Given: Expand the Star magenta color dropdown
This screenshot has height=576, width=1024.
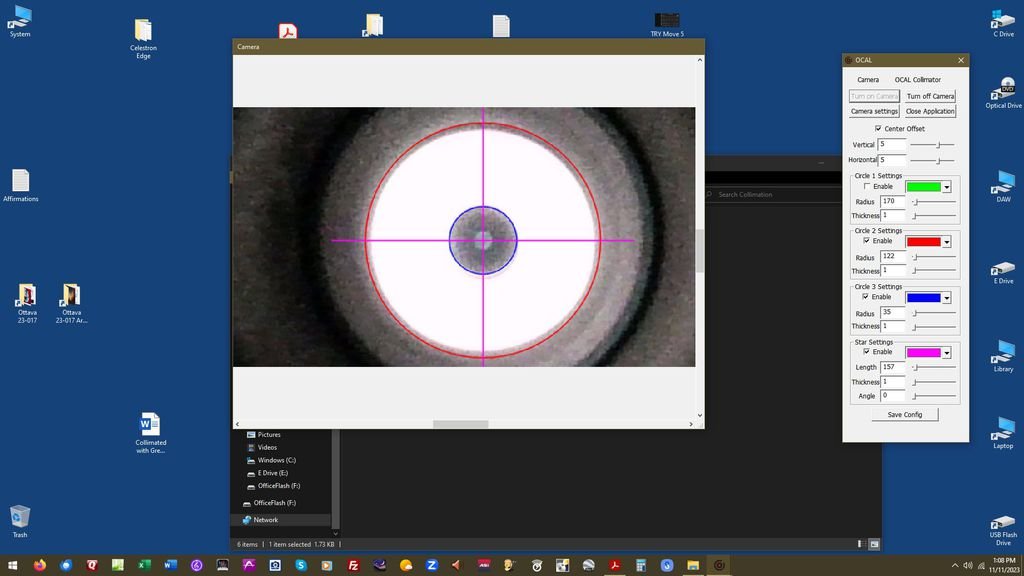Looking at the screenshot, I should pos(946,353).
